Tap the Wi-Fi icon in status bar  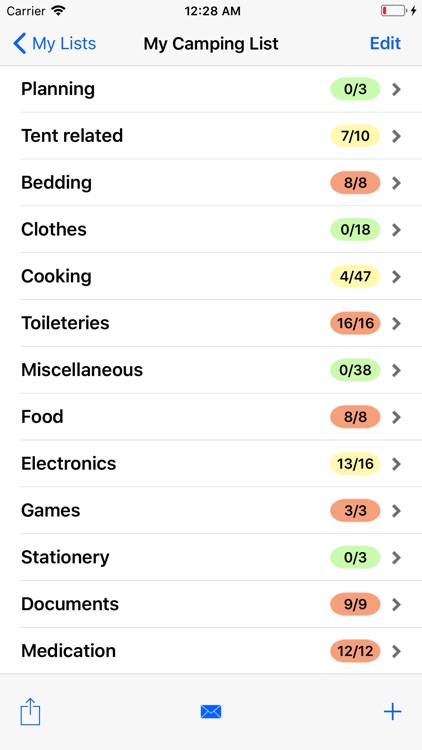pyautogui.click(x=59, y=11)
